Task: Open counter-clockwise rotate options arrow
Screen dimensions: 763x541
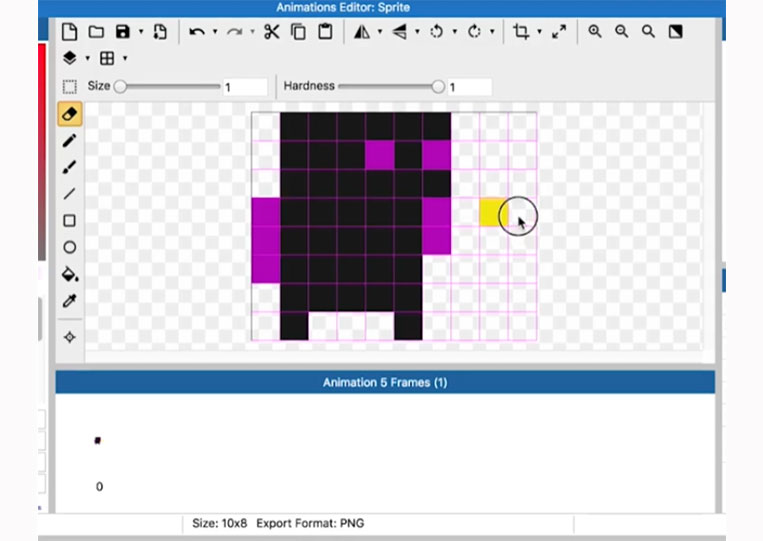Action: coord(455,32)
